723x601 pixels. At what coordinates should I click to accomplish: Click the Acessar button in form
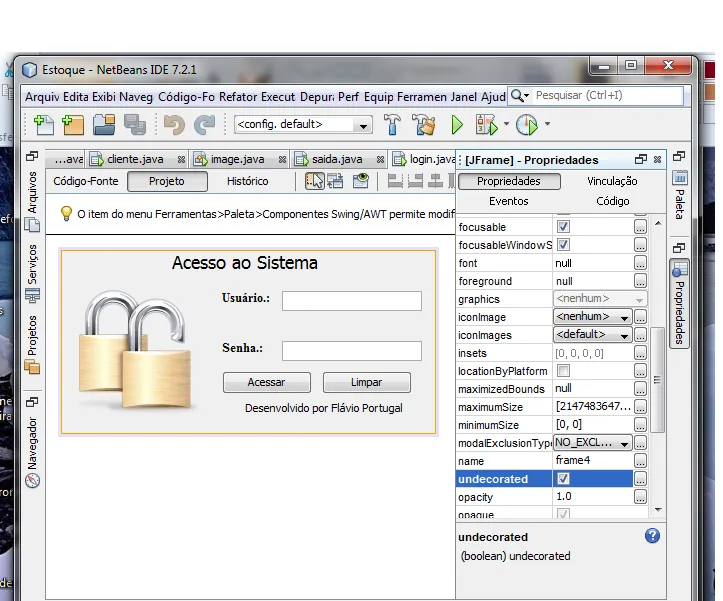coord(267,382)
